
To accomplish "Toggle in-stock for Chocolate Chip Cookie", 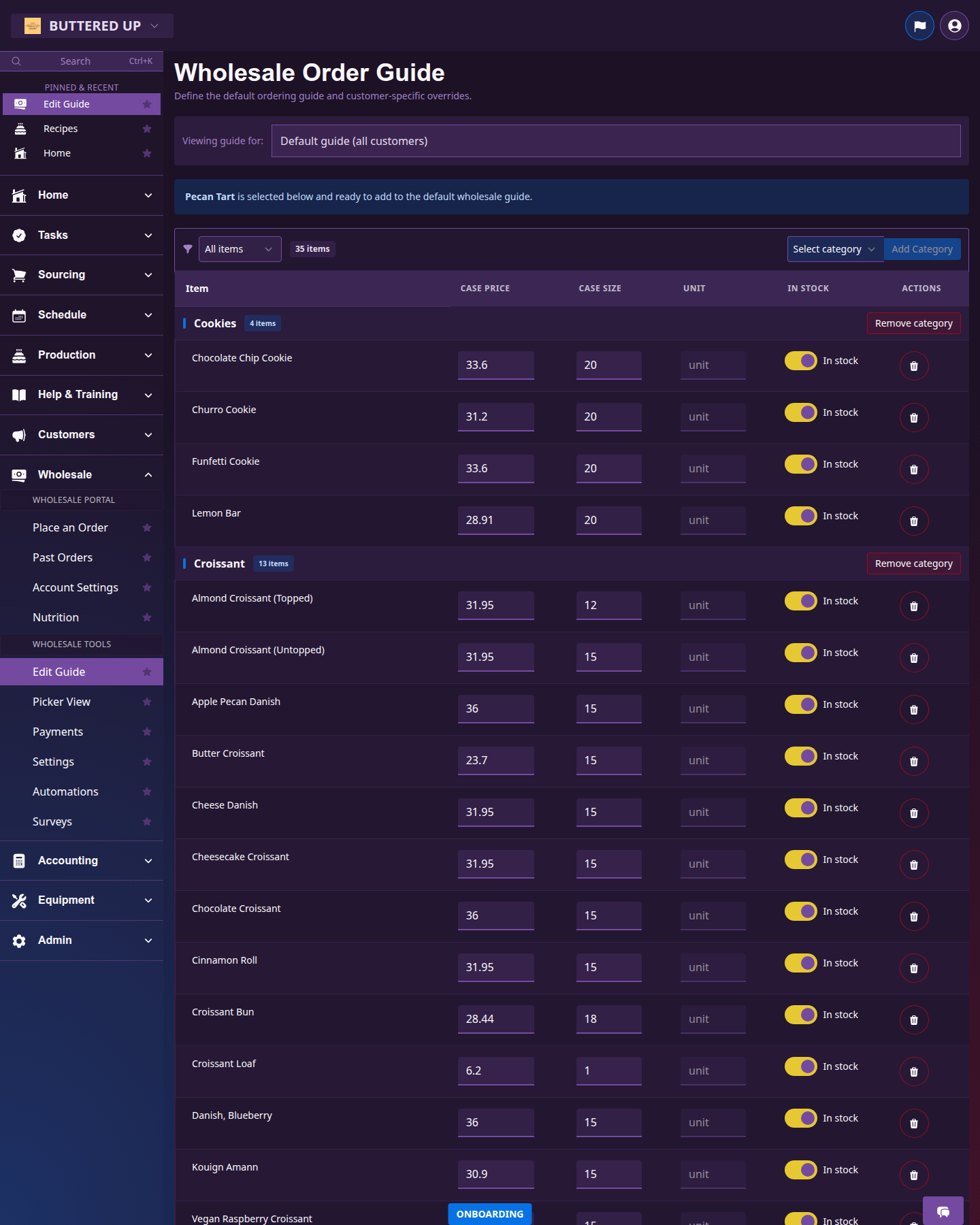I will point(800,361).
